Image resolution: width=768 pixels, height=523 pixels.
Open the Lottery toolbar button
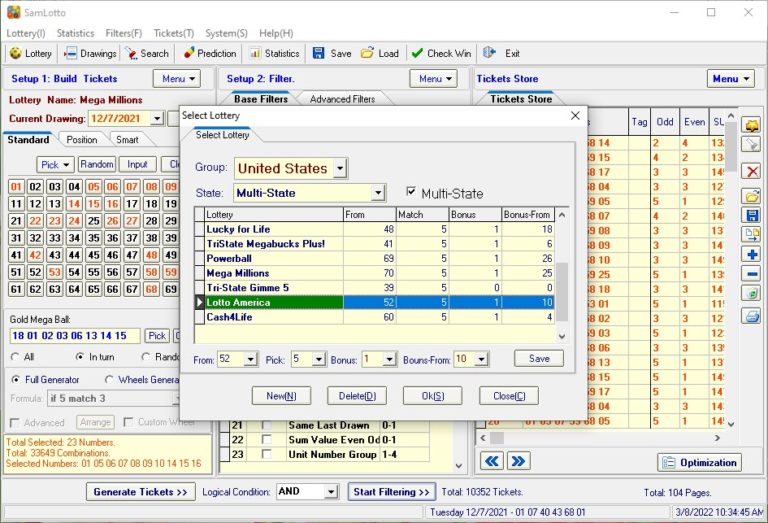(x=30, y=53)
